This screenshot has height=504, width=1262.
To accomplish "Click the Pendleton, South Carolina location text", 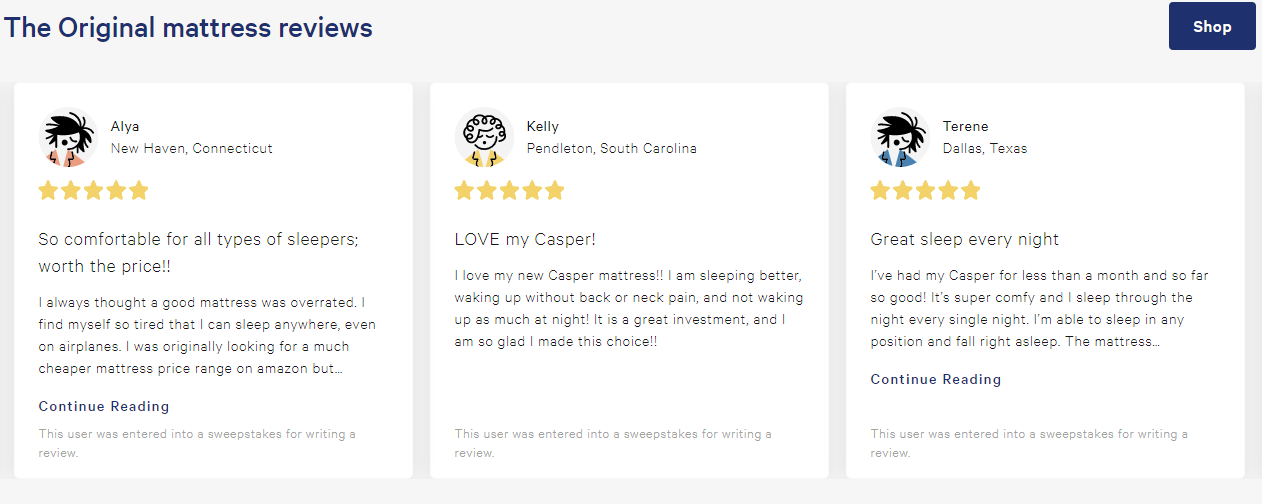I will pos(611,148).
